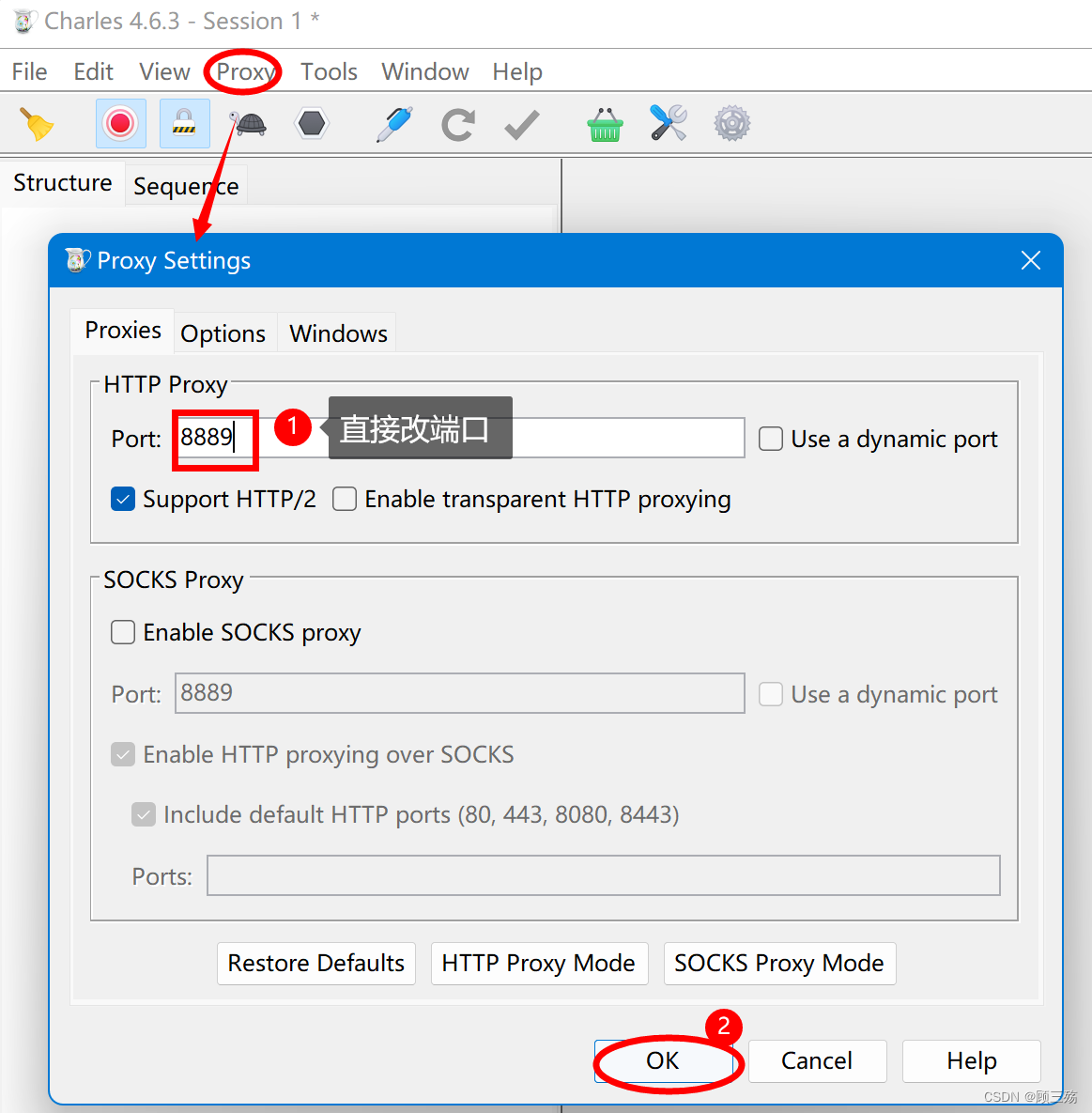Check Enable SOCKS proxy
1092x1113 pixels.
123,632
